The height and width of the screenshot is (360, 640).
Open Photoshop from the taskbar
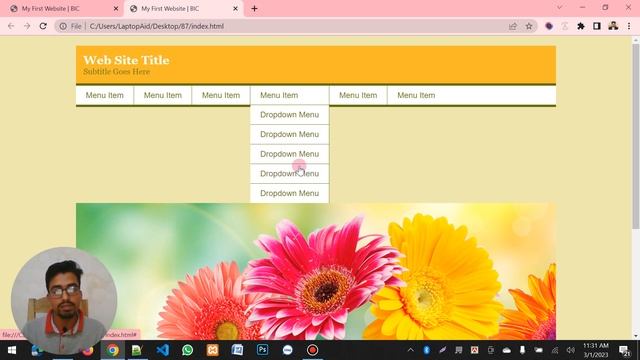click(x=262, y=350)
